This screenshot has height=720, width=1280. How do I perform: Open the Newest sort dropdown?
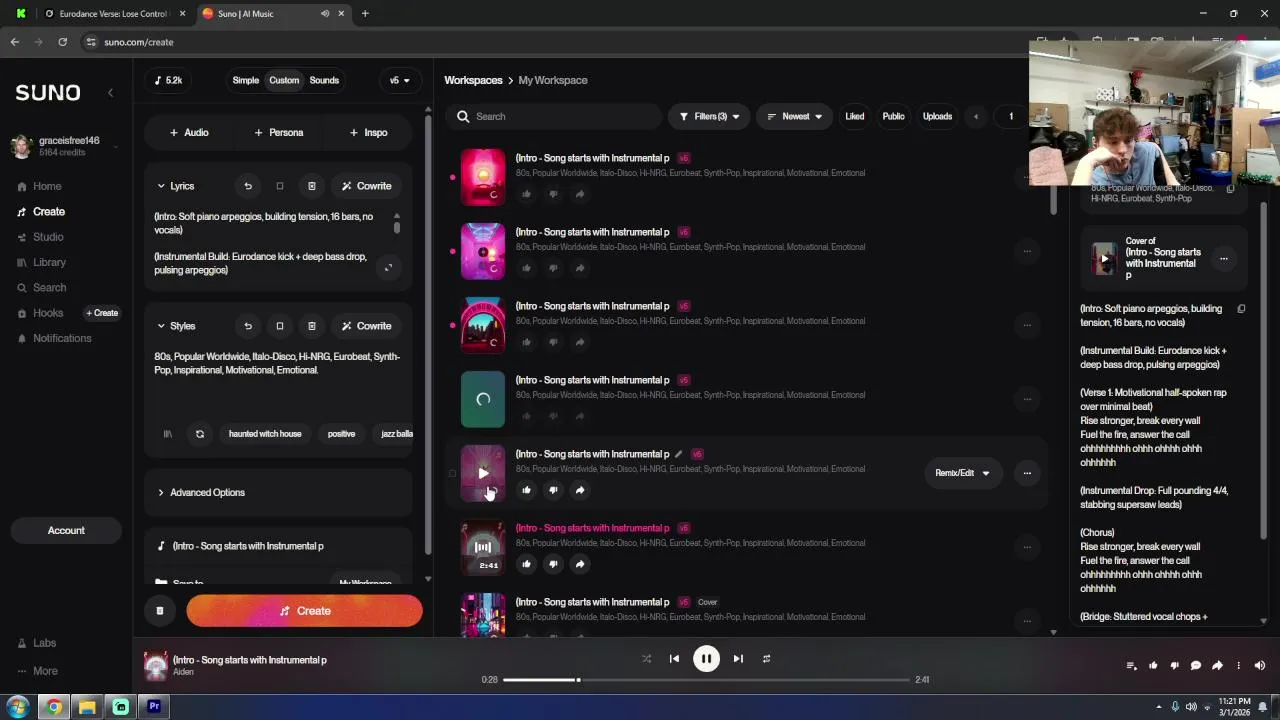pyautogui.click(x=794, y=117)
